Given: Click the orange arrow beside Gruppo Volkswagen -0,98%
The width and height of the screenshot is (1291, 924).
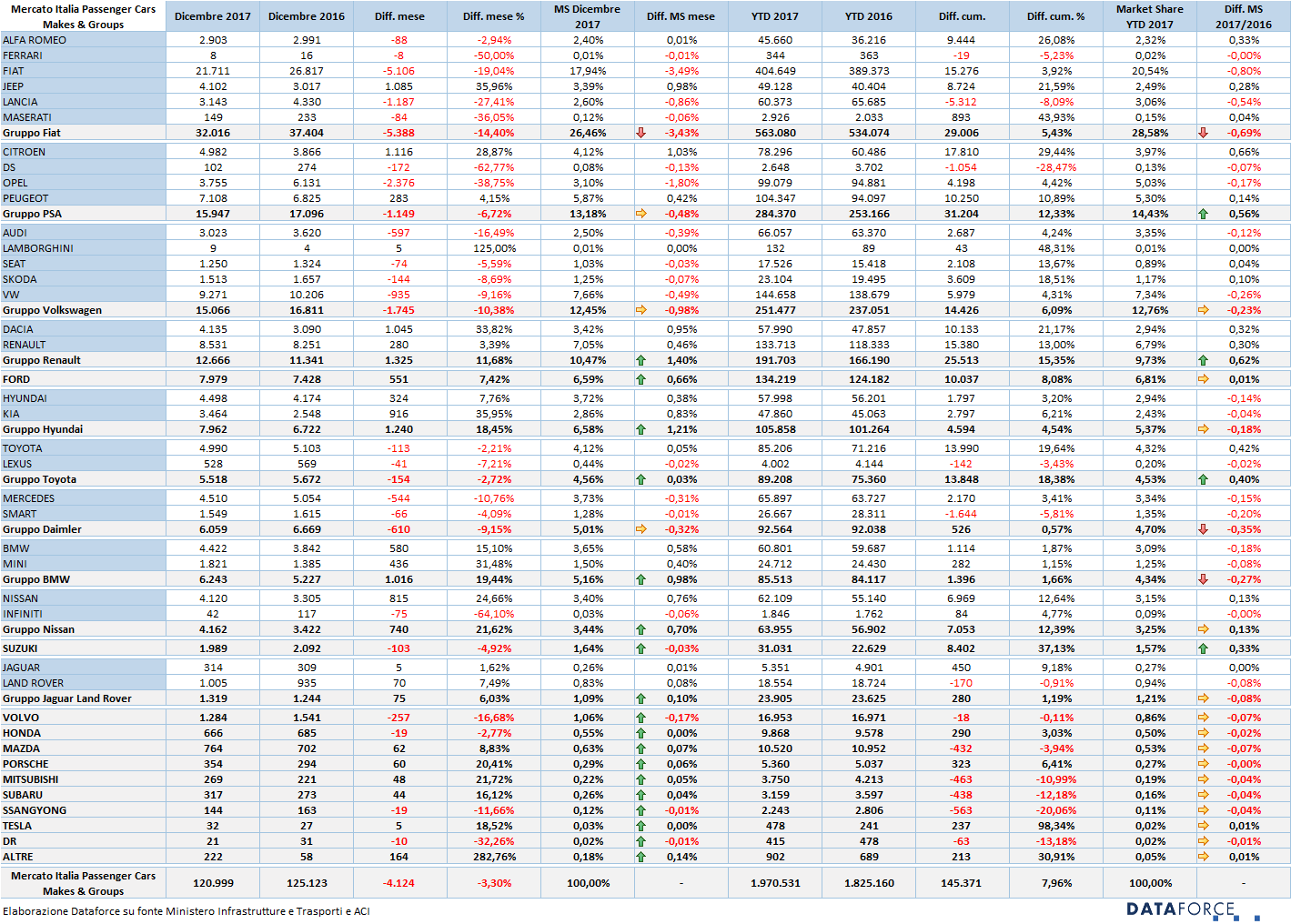Looking at the screenshot, I should [x=640, y=310].
